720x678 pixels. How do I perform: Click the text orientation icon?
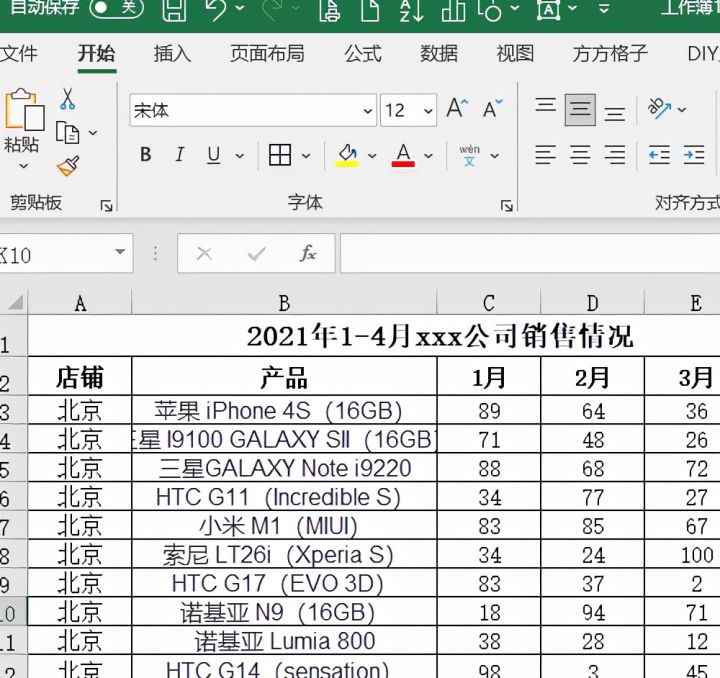(659, 109)
